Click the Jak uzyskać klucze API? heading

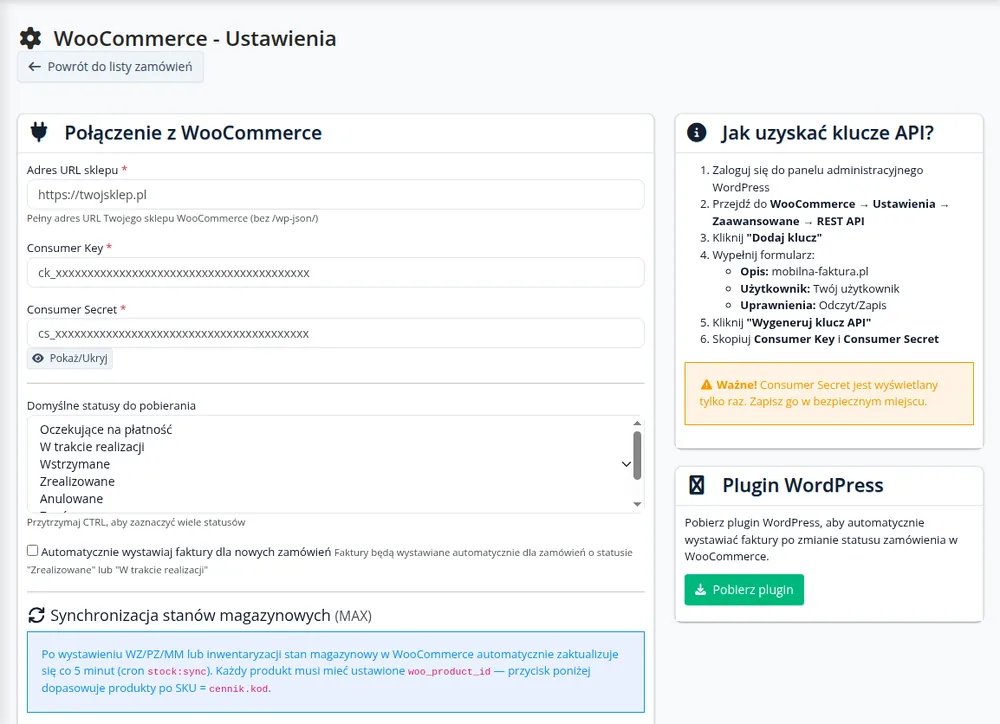tap(827, 132)
